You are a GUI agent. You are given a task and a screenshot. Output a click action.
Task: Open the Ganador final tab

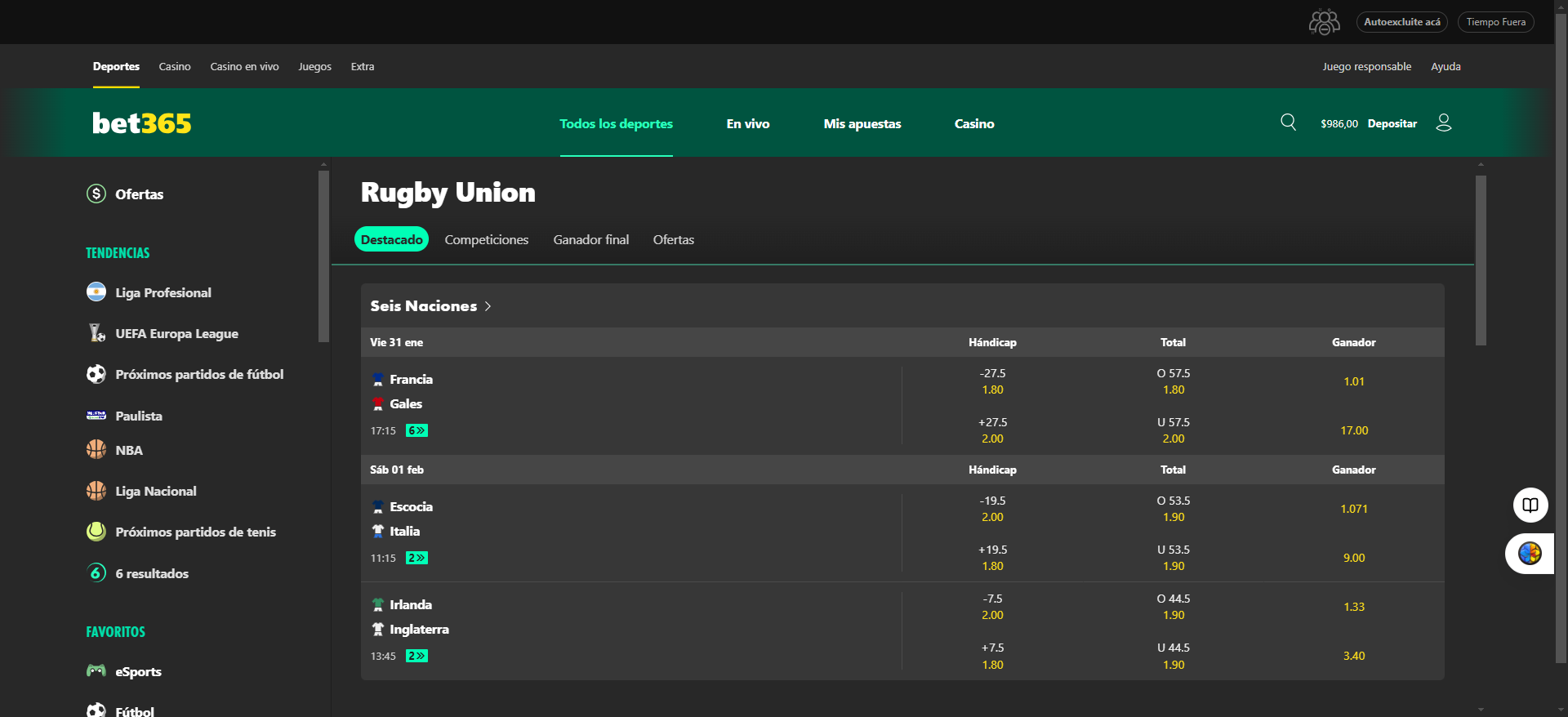591,239
